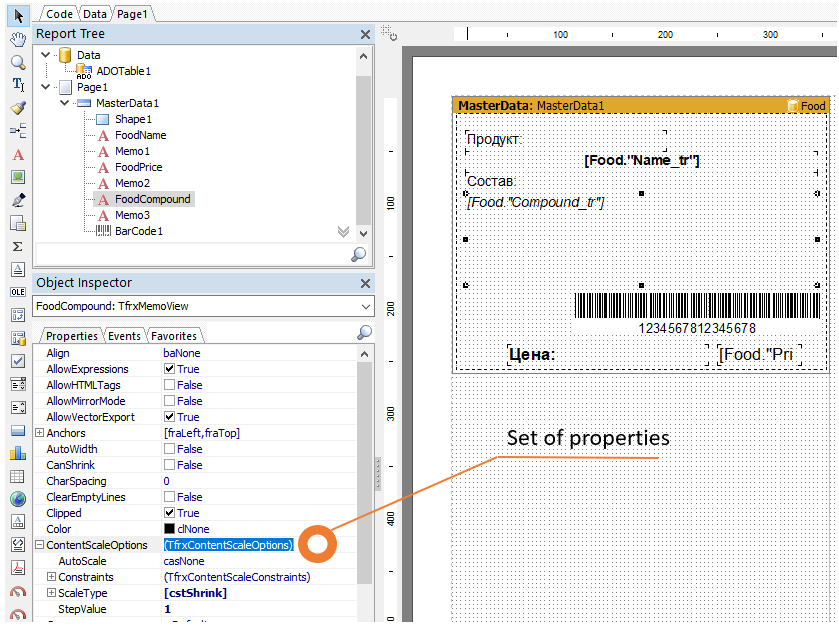Viewport: 839px width, 627px height.
Task: Select the Hand pan tool
Action: (18, 39)
